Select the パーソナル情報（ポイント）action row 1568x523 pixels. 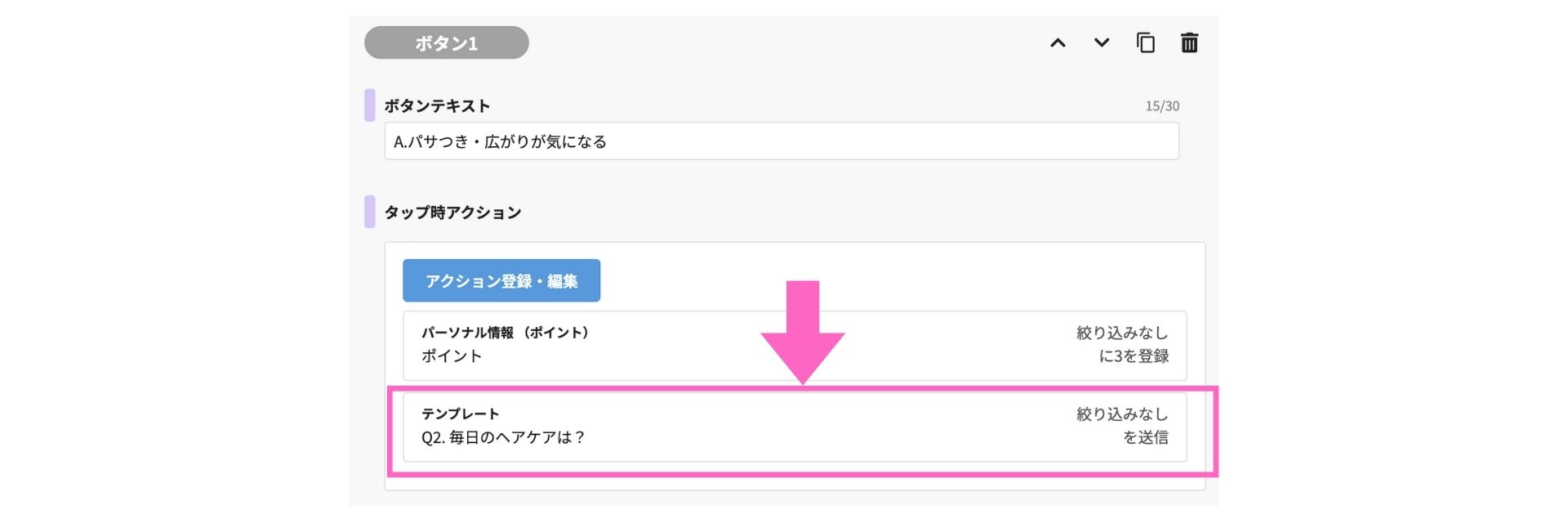click(x=795, y=345)
